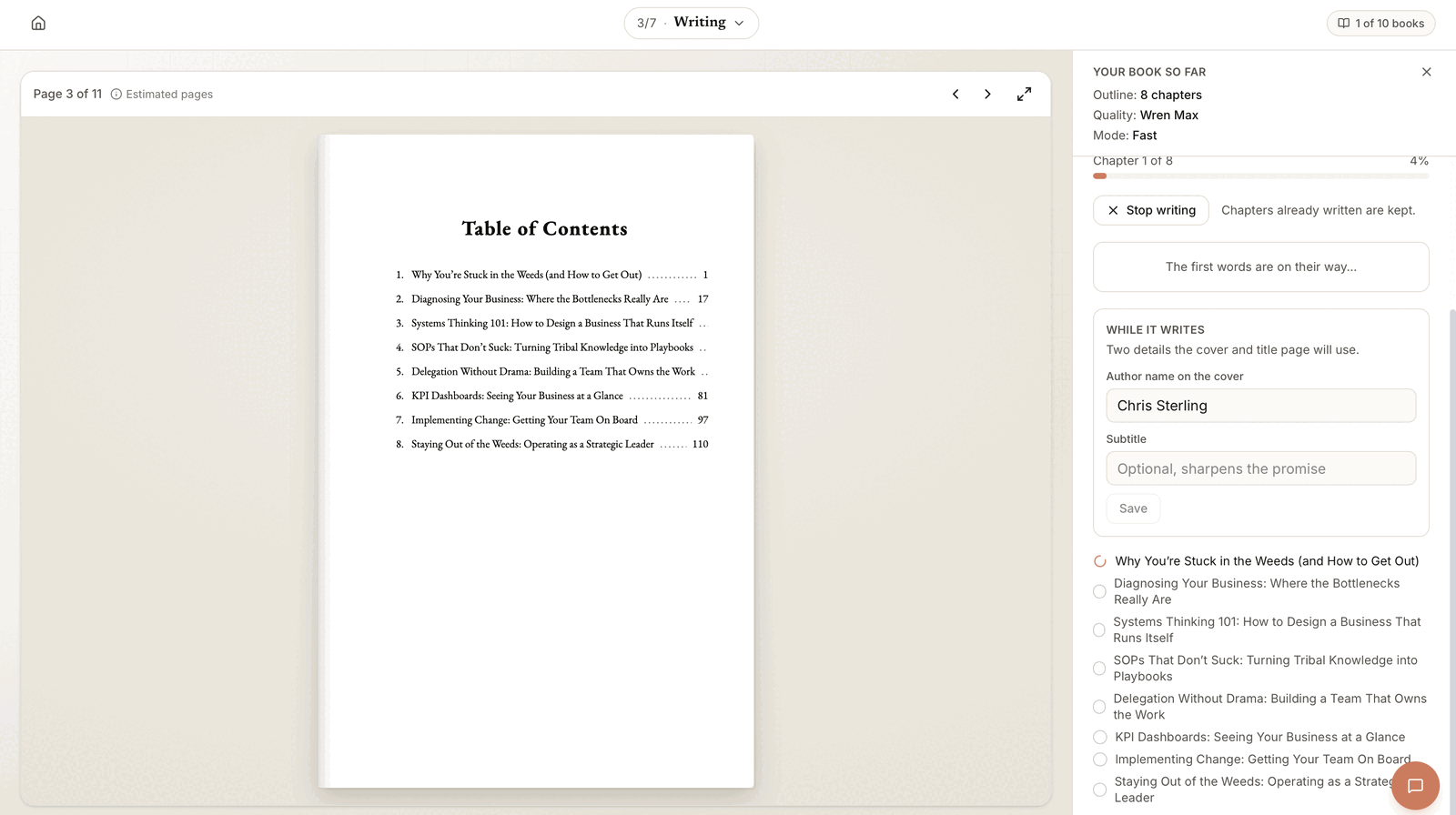Viewport: 1456px width, 815px height.
Task: Click sidebar chapter 'KPI Dashboards: Seeing Your Business'
Action: pos(1260,737)
